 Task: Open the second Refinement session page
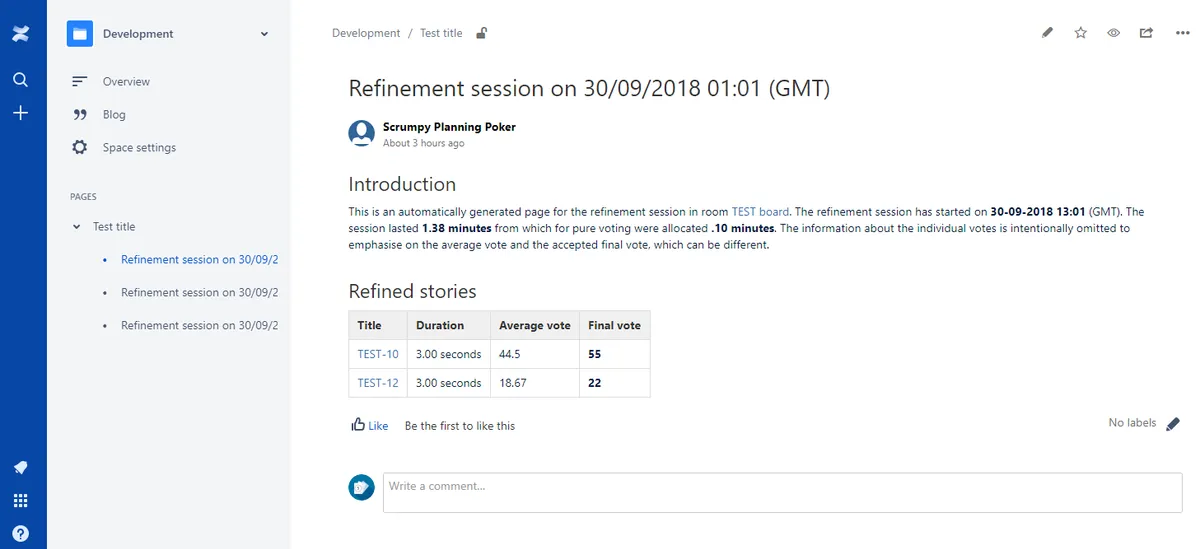(x=199, y=292)
